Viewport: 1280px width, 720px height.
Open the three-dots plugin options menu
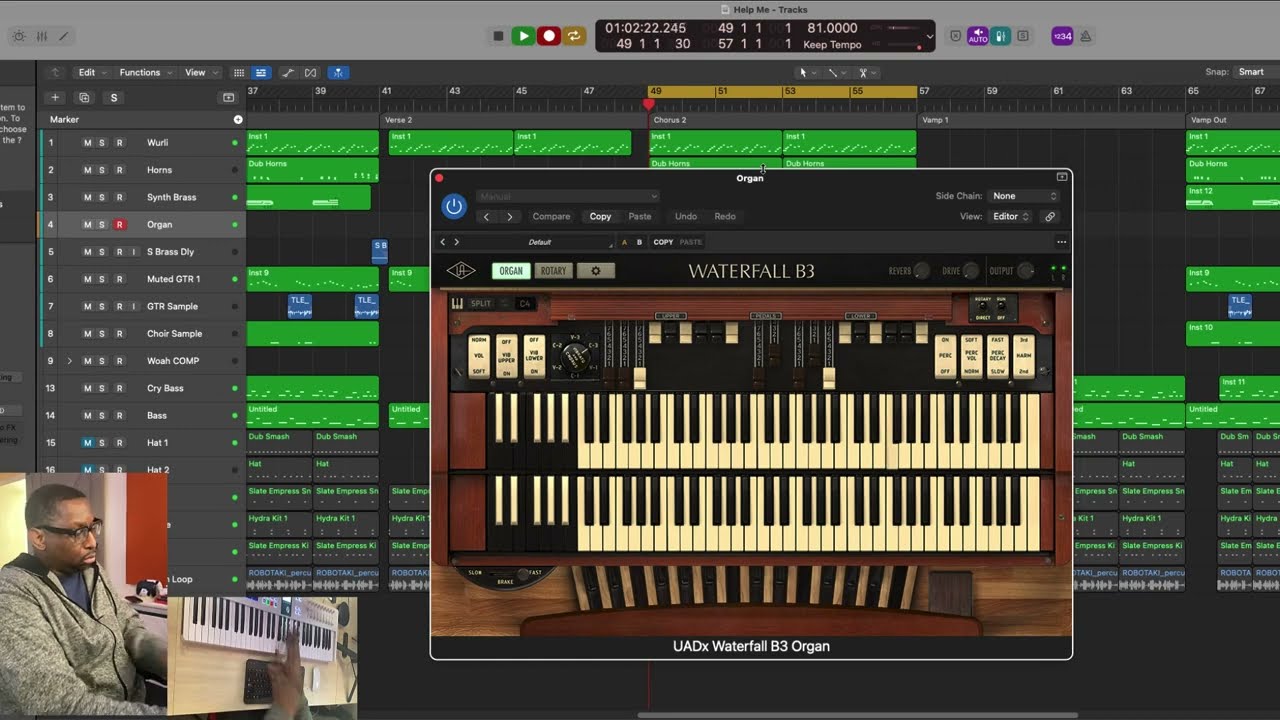click(x=1061, y=242)
